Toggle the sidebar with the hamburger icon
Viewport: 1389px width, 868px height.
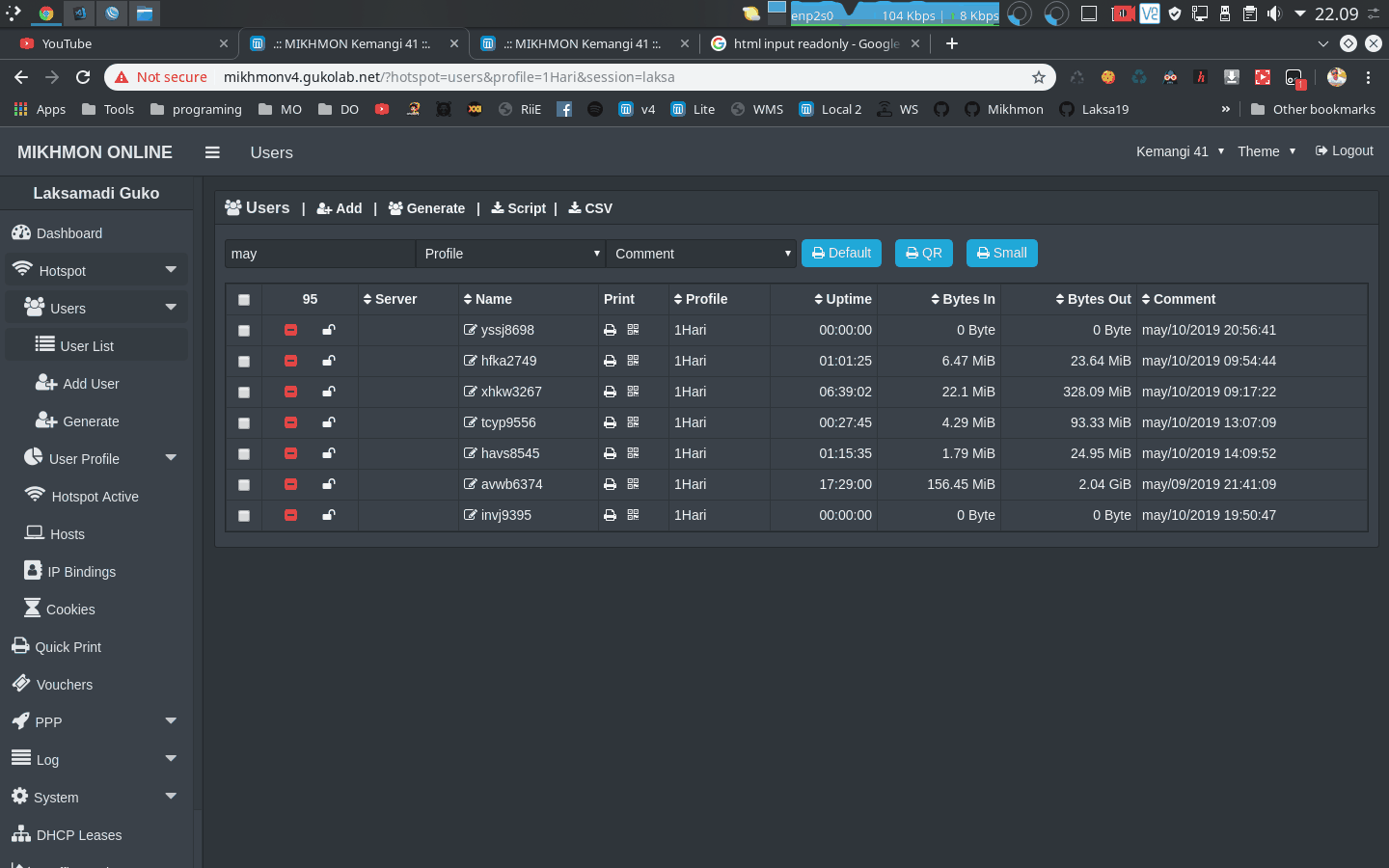click(x=212, y=151)
